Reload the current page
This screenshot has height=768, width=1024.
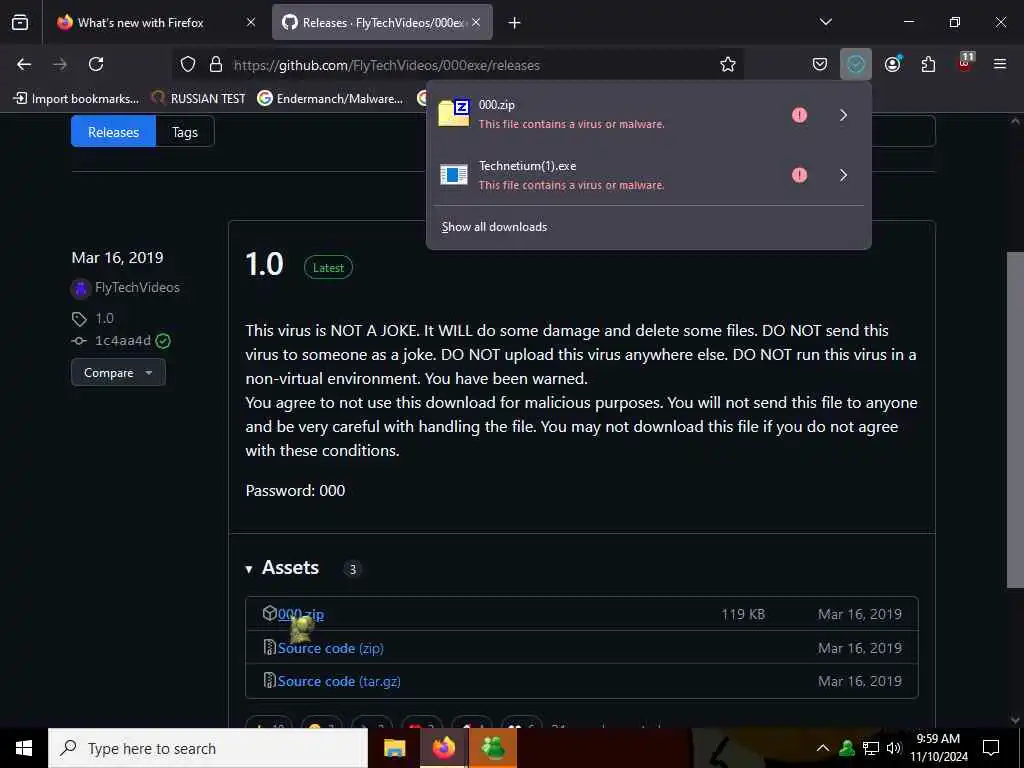click(96, 64)
